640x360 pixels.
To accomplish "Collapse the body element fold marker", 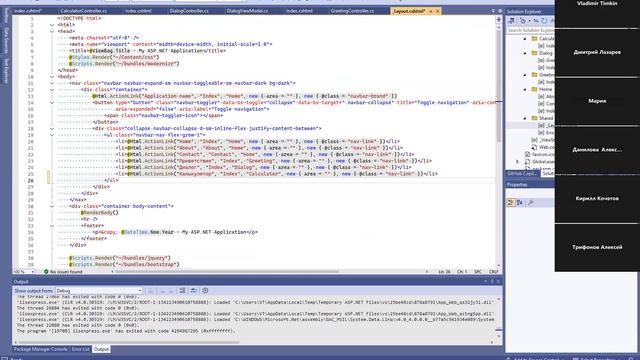I will 52,77.
